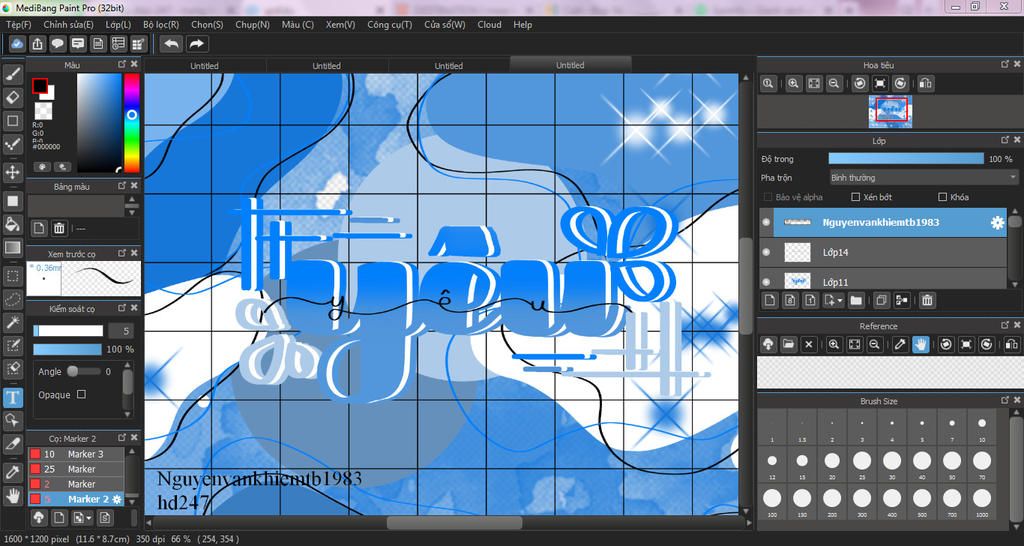
Task: Enable the Khóa (lock) checkbox
Action: coord(942,197)
